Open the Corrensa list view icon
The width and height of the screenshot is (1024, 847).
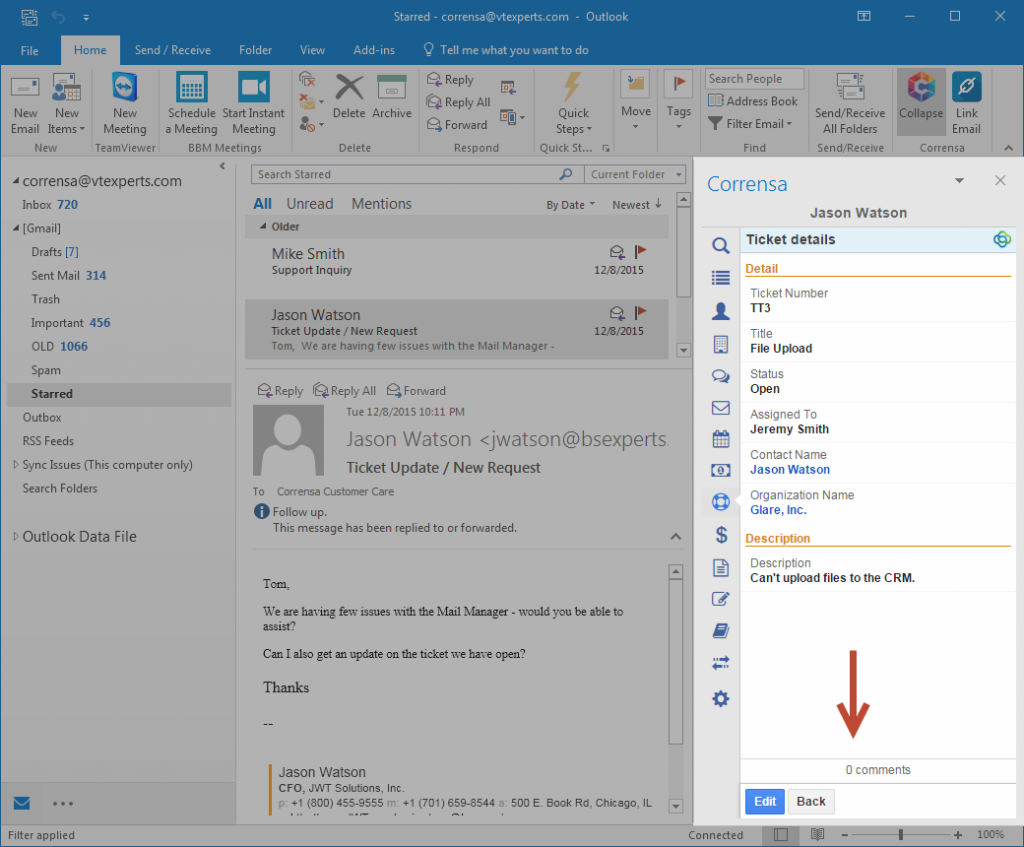click(720, 278)
